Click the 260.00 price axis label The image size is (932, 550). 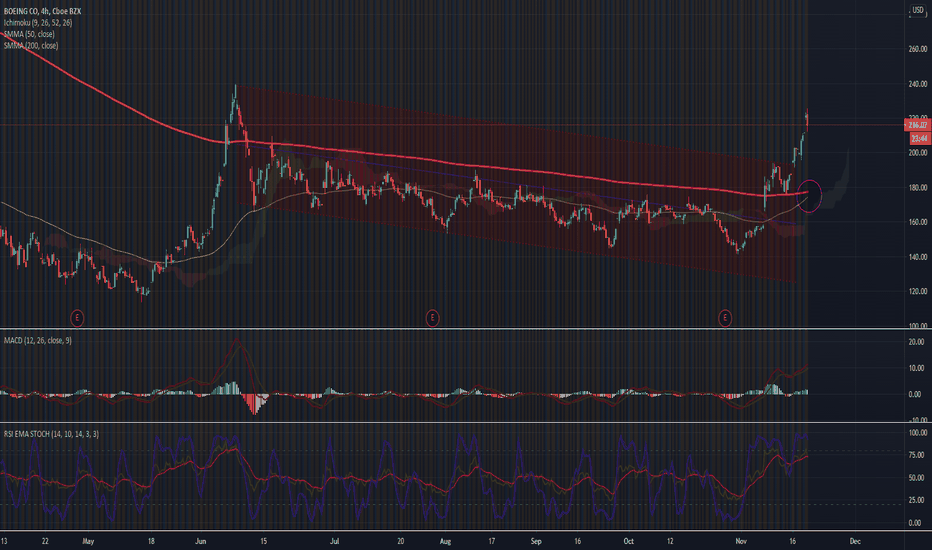pyautogui.click(x=918, y=49)
